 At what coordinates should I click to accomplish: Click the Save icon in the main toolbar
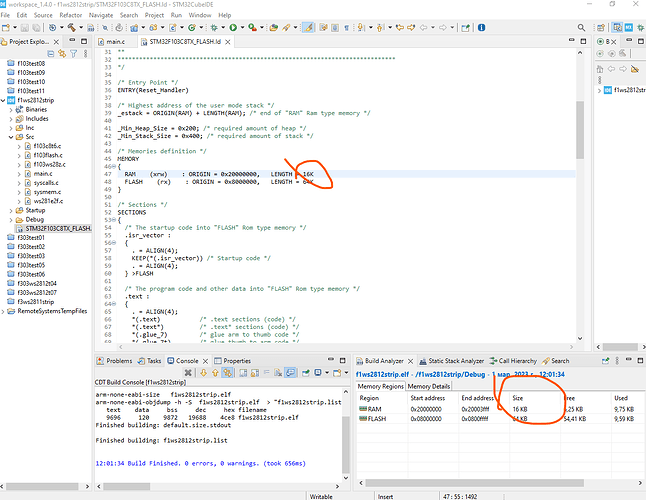click(24, 28)
